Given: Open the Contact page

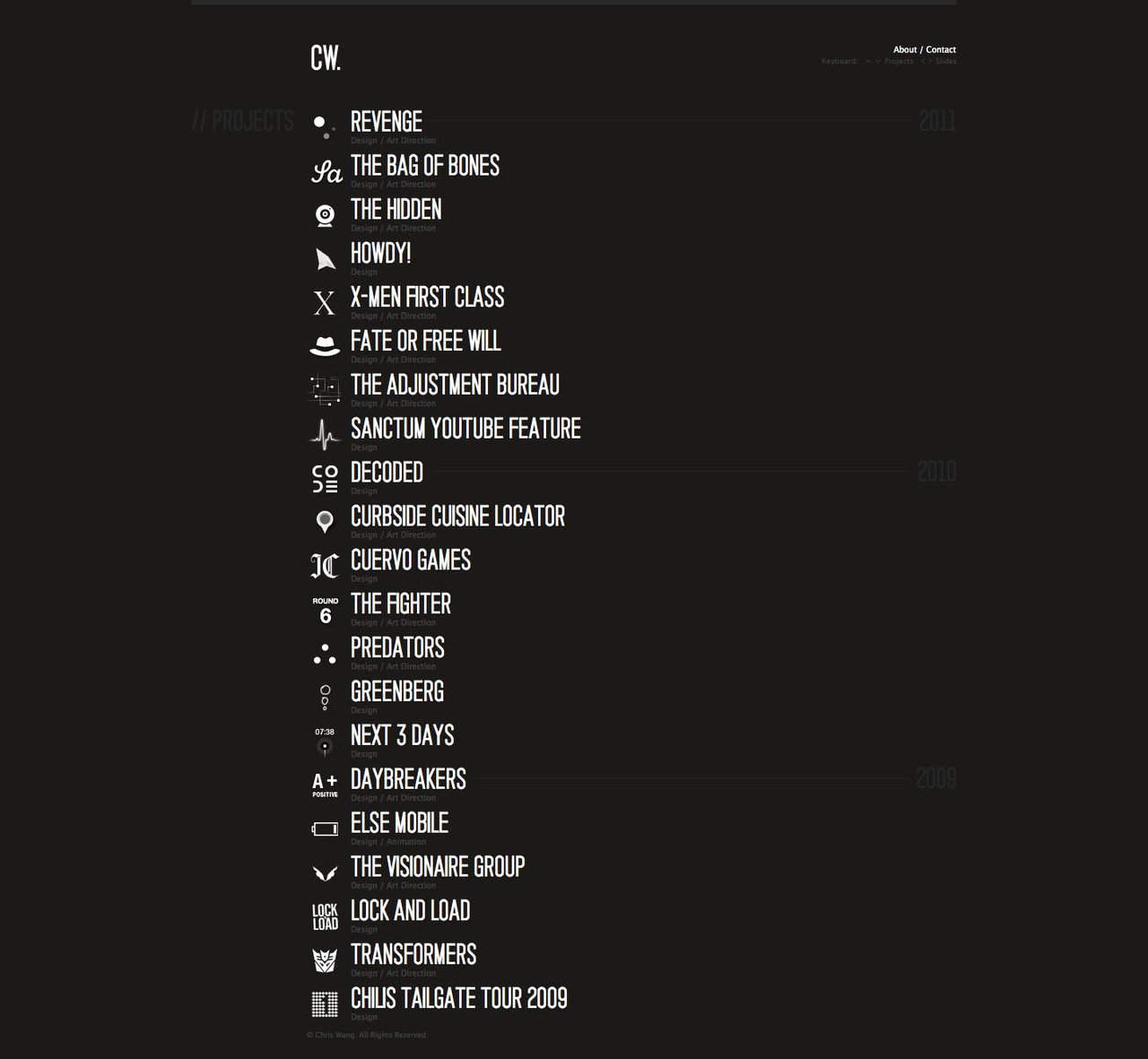Looking at the screenshot, I should [x=940, y=49].
